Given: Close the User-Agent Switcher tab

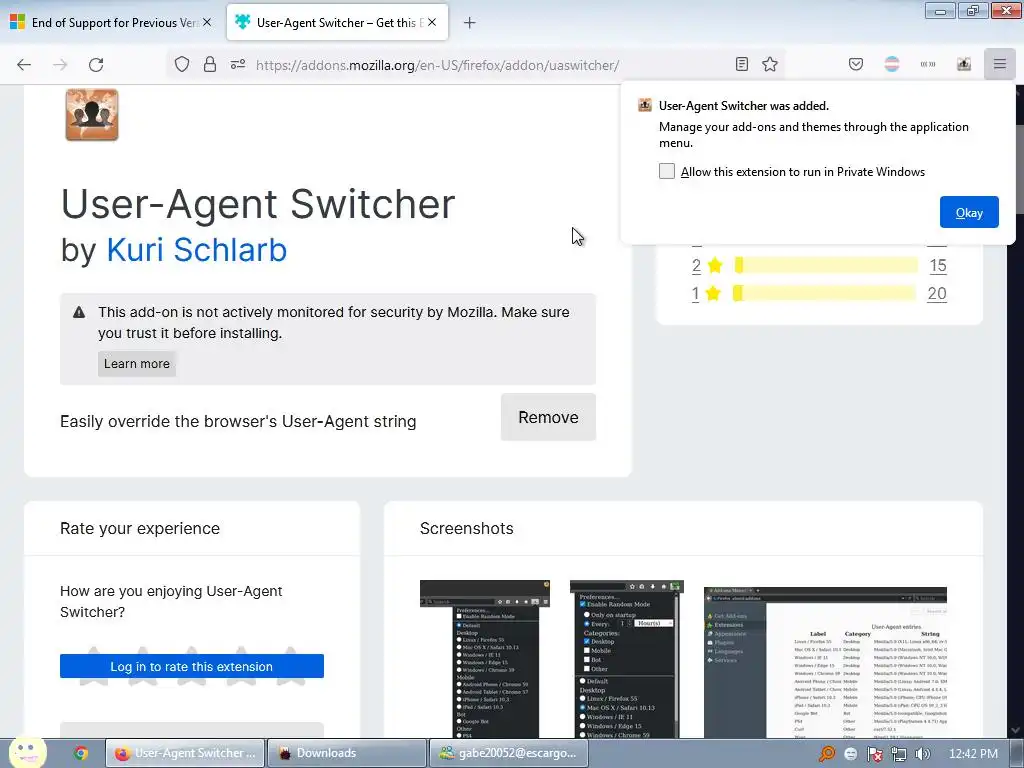Looking at the screenshot, I should [432, 22].
